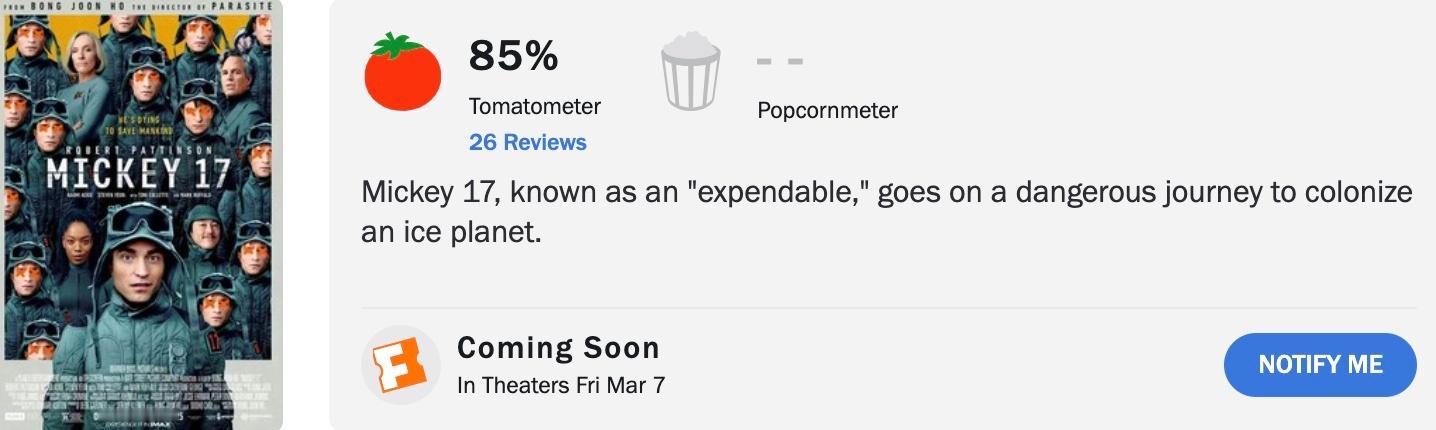Click the empty Popcornmeter score dashes
The height and width of the screenshot is (430, 1436).
pos(780,61)
